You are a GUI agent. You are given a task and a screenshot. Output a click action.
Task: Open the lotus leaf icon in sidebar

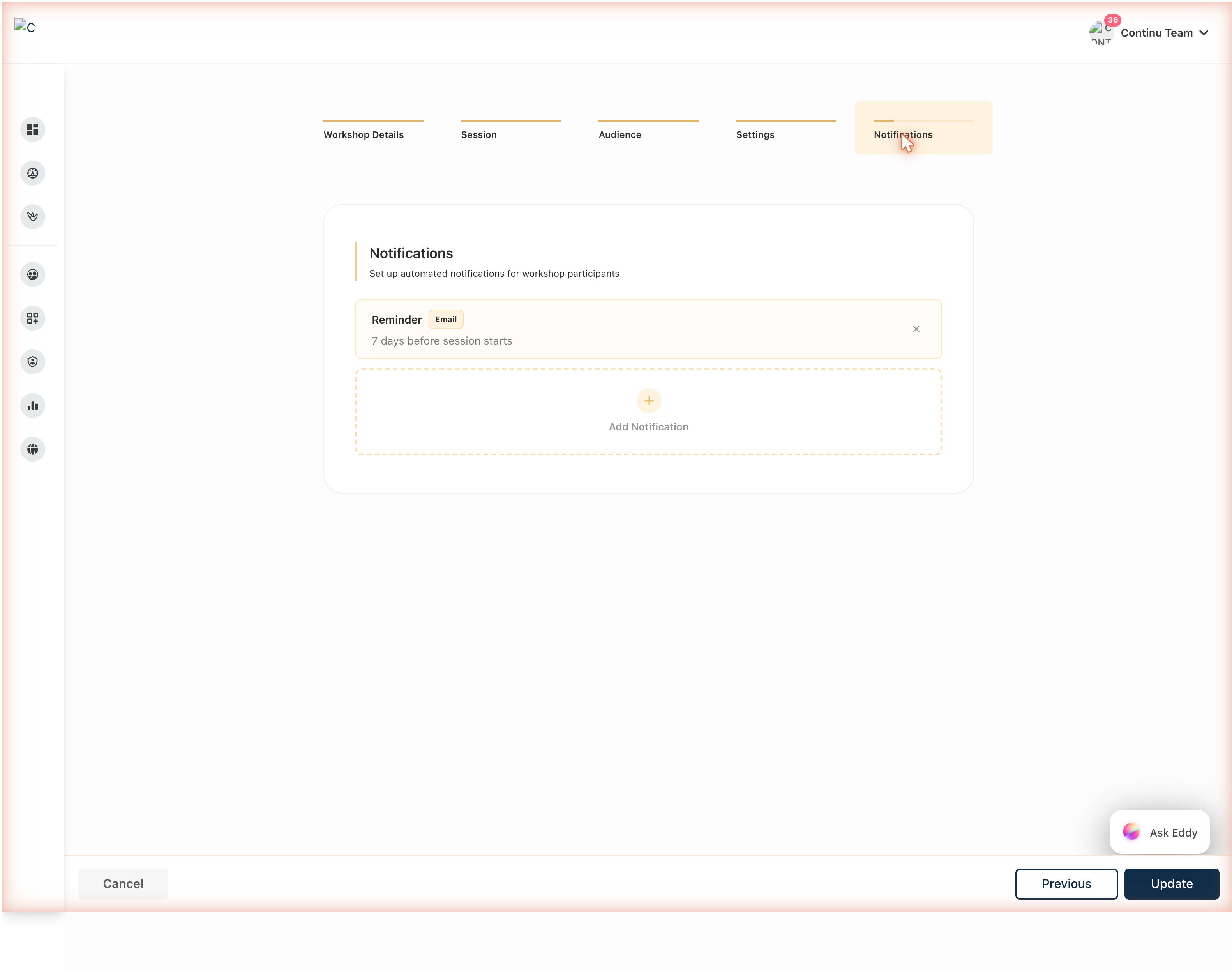pos(32,216)
